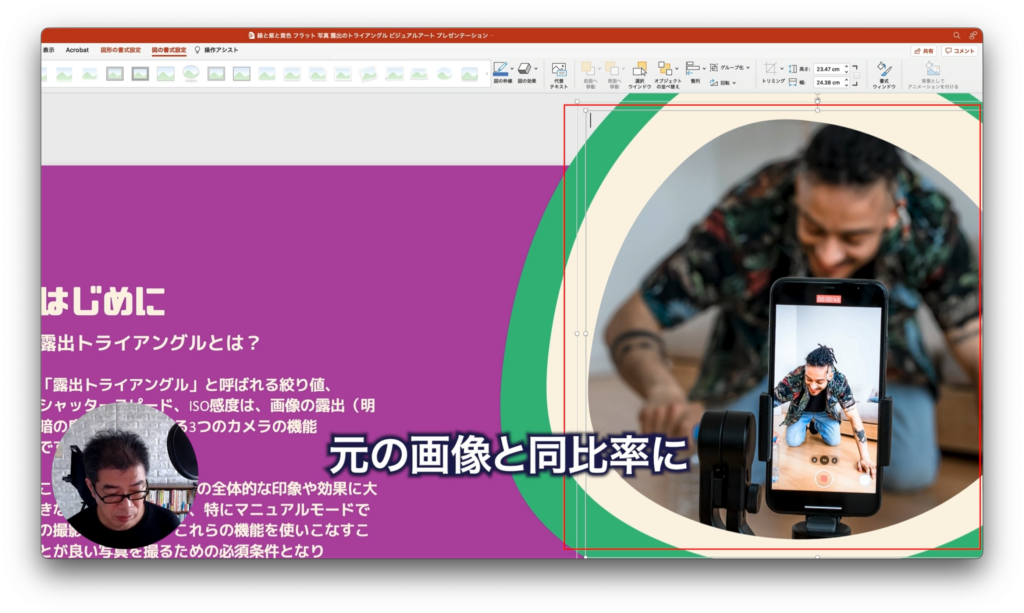Open the Selection Pane (選択ウィンドウ)
1024x613 pixels.
[x=640, y=68]
